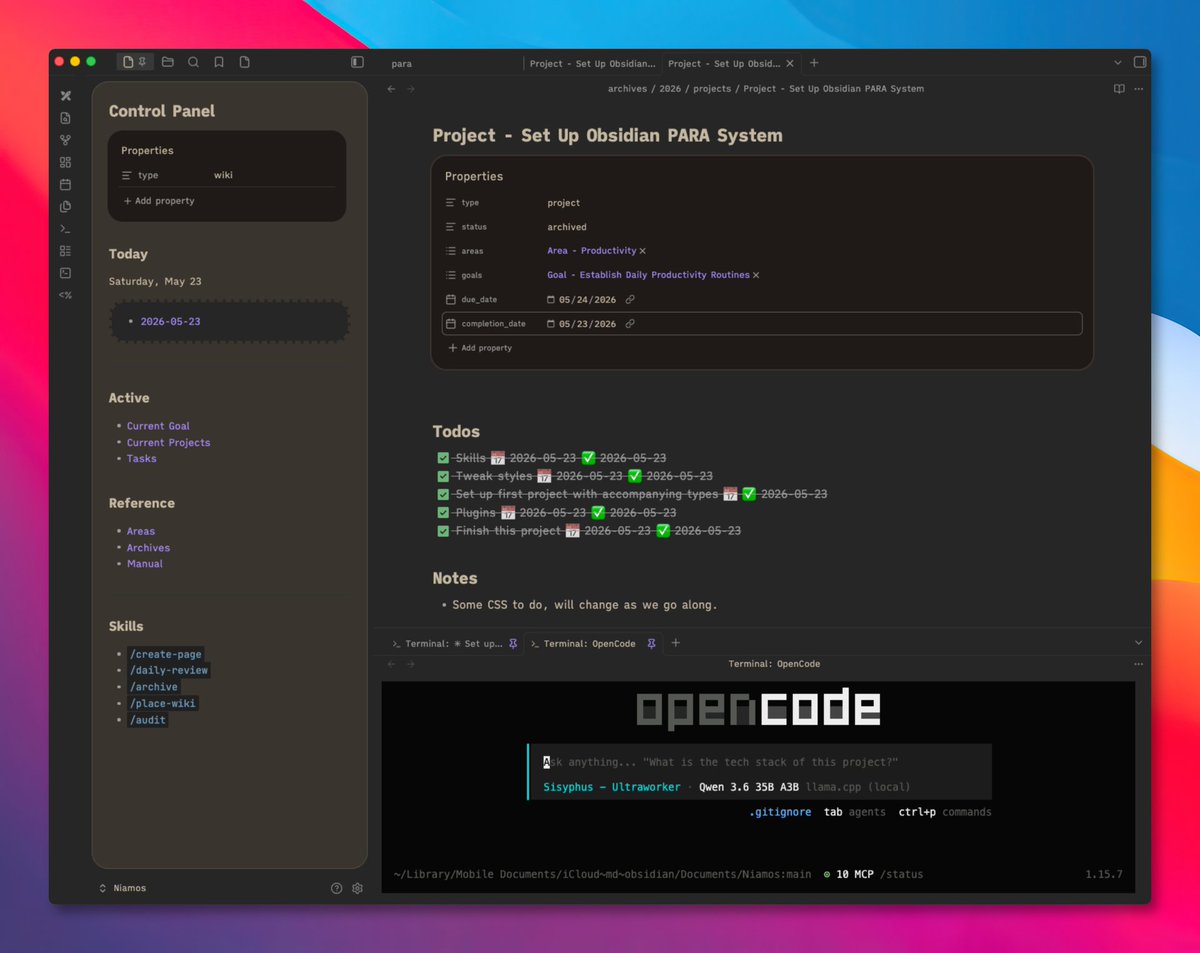The height and width of the screenshot is (953, 1200).
Task: Switch to reading view book icon
Action: [x=1119, y=89]
